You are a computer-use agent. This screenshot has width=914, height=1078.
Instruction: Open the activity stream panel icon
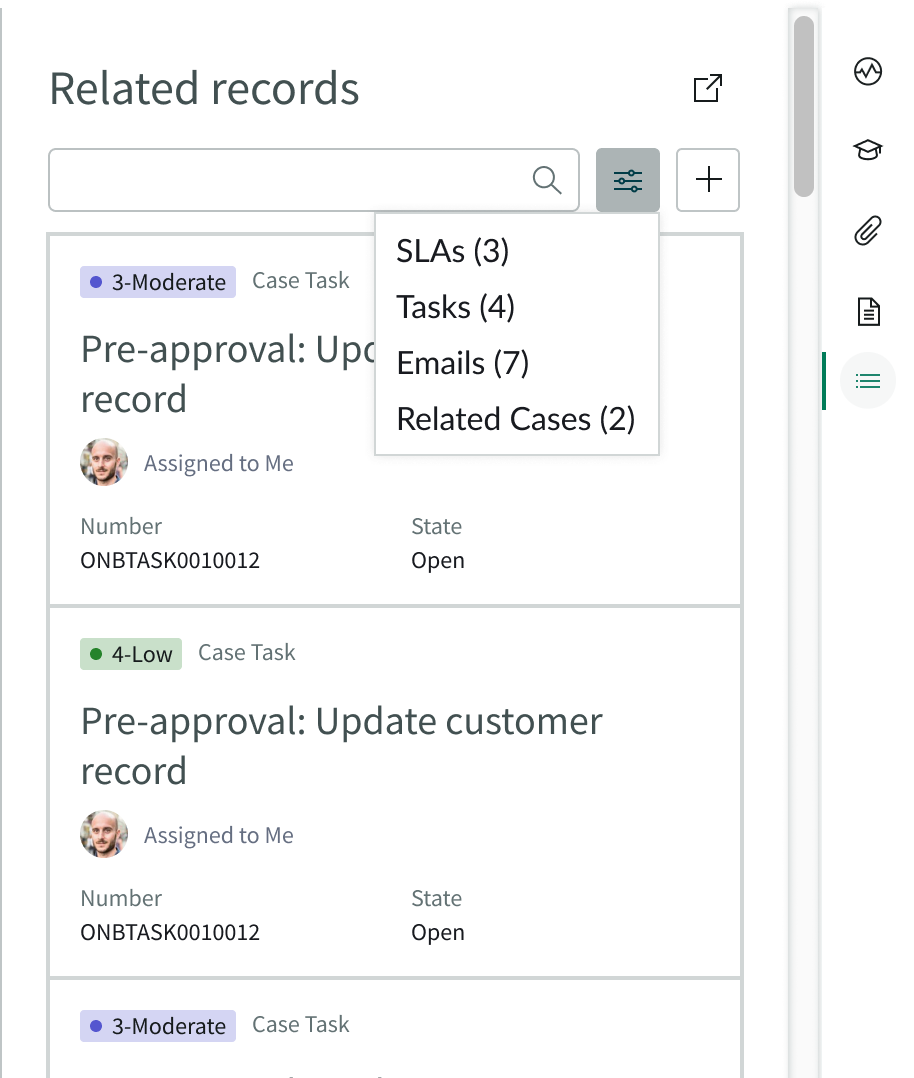pyautogui.click(x=867, y=72)
